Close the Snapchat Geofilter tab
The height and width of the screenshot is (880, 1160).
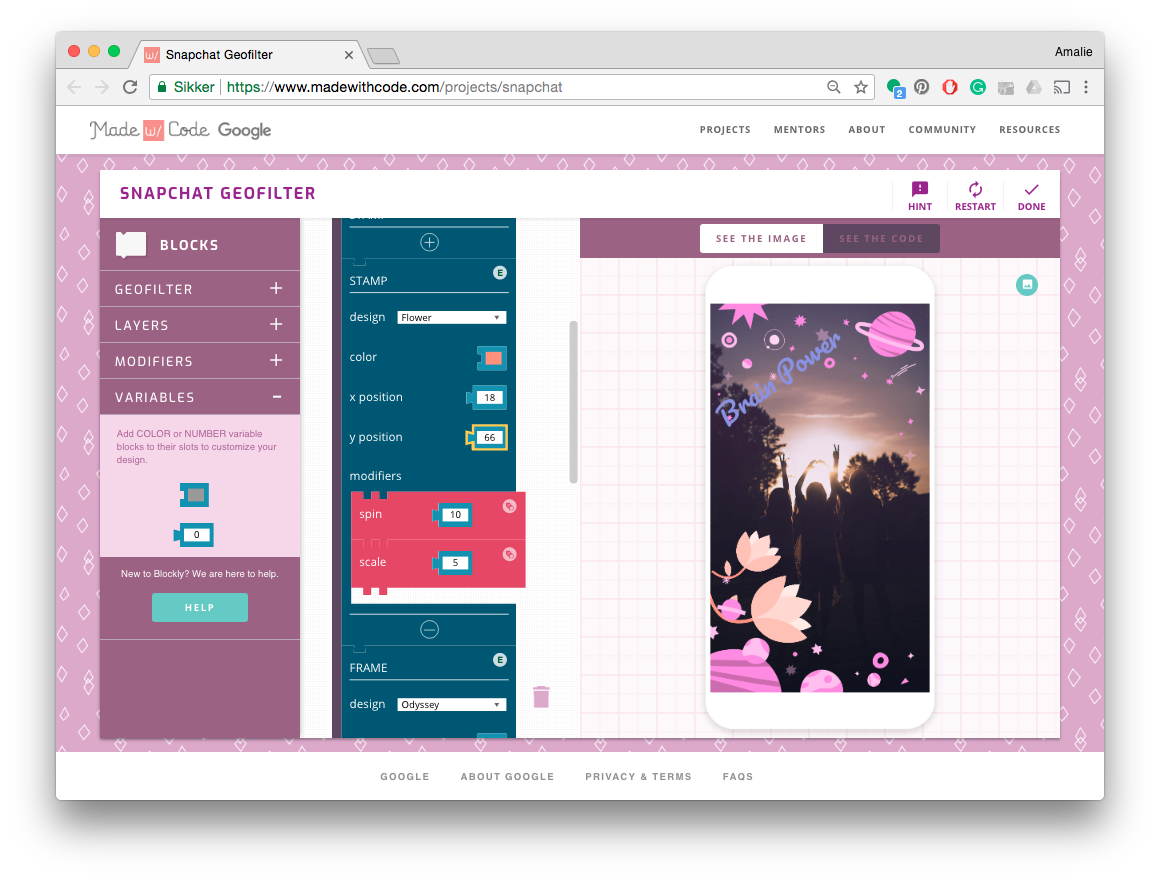click(x=348, y=55)
